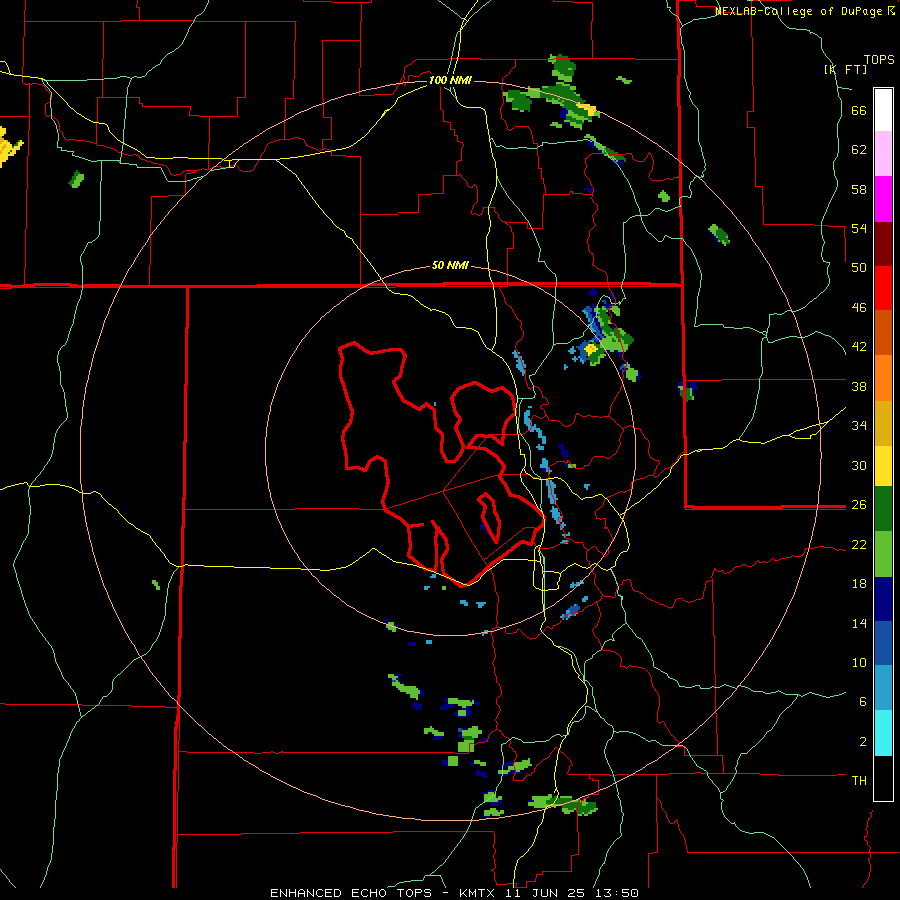Click the legend value 18
Image resolution: width=900 pixels, height=900 pixels.
coord(859,584)
